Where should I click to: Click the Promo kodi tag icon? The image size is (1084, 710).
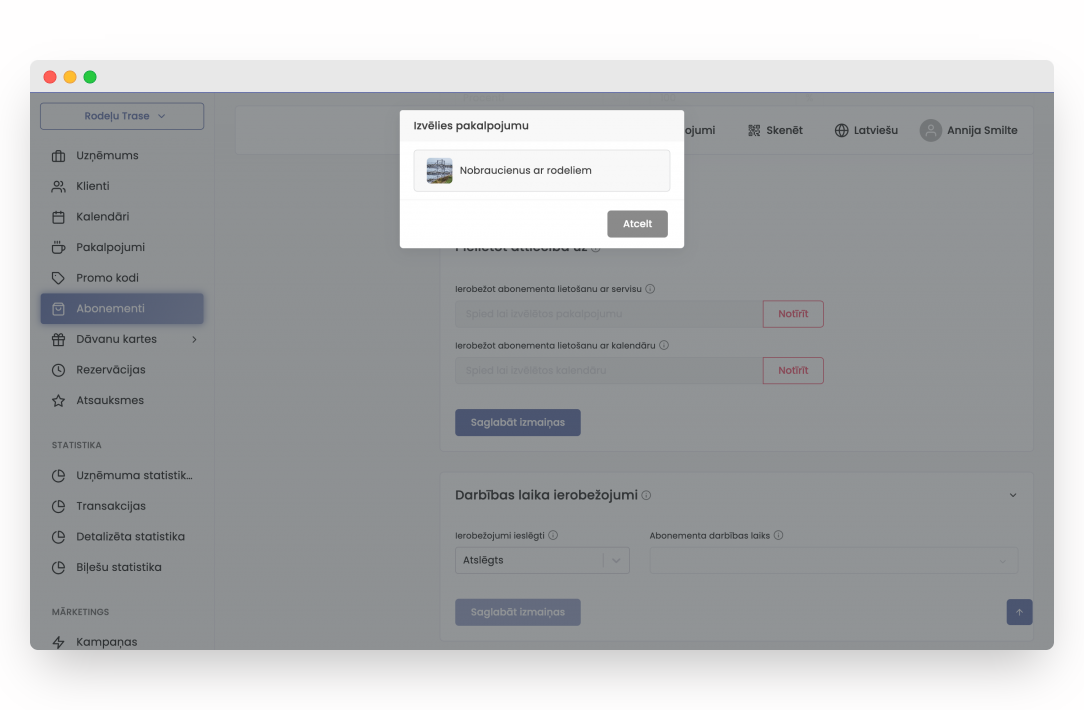[58, 278]
